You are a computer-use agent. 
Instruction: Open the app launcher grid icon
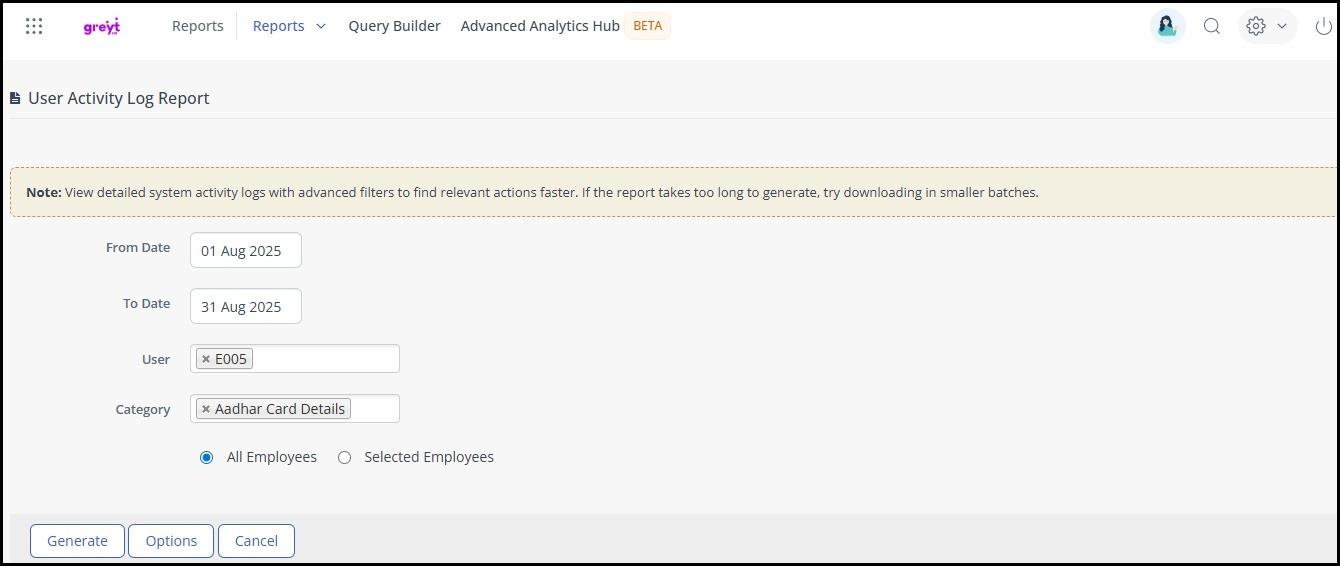pyautogui.click(x=34, y=26)
